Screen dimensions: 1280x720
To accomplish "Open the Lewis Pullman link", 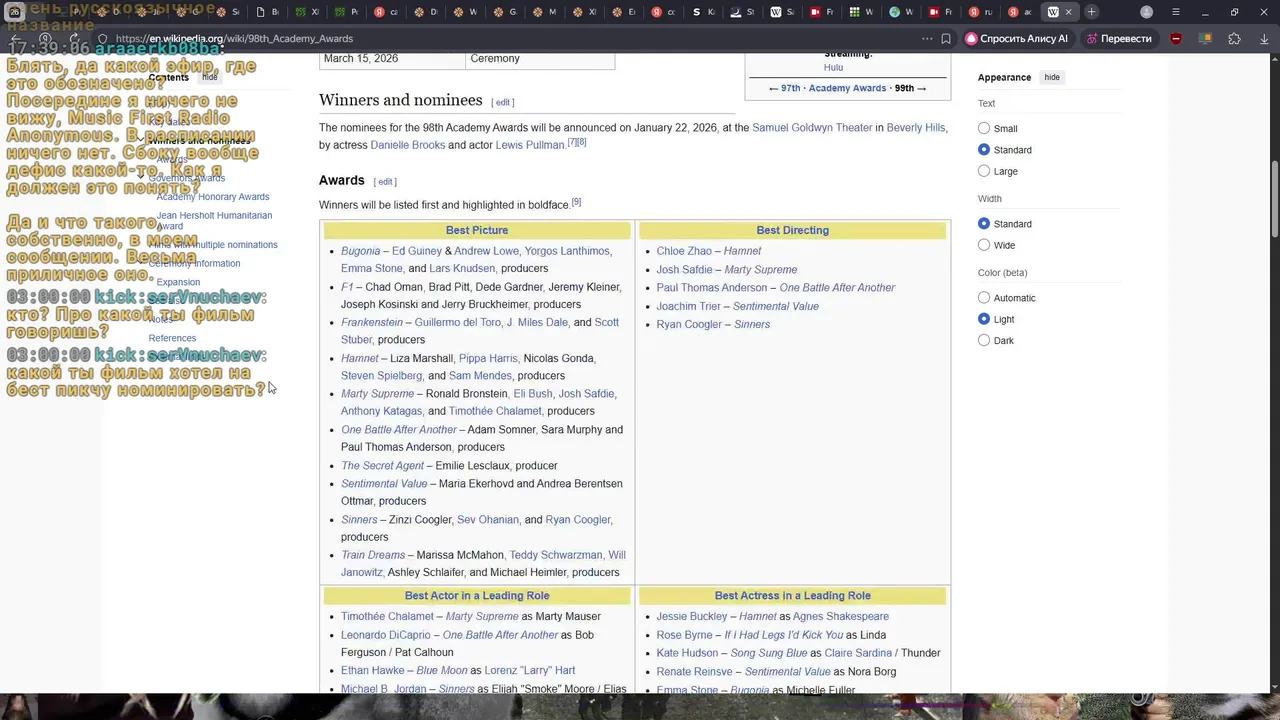I will point(530,145).
